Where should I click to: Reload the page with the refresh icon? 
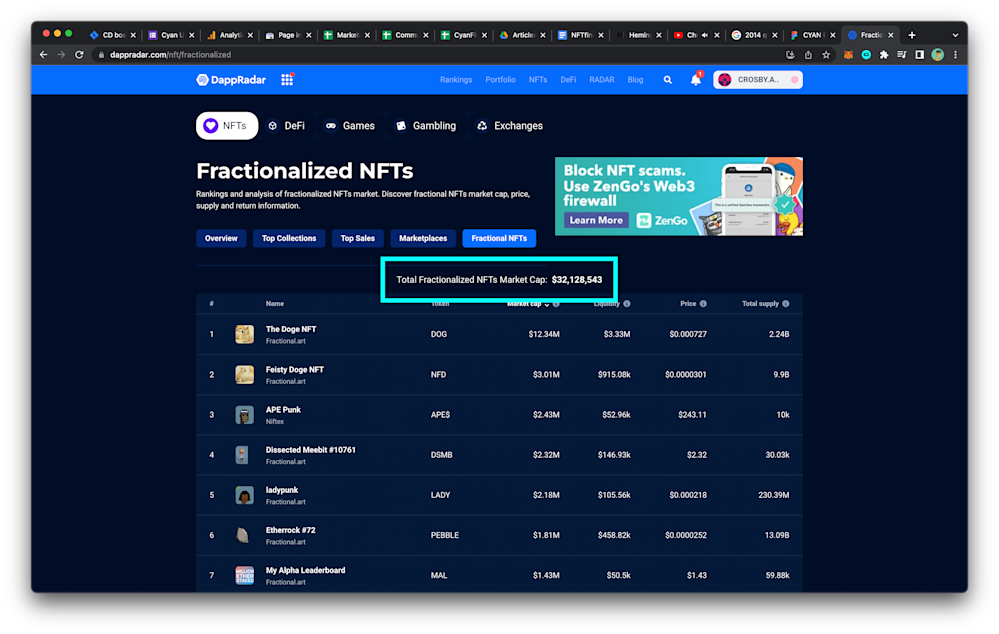[x=79, y=55]
